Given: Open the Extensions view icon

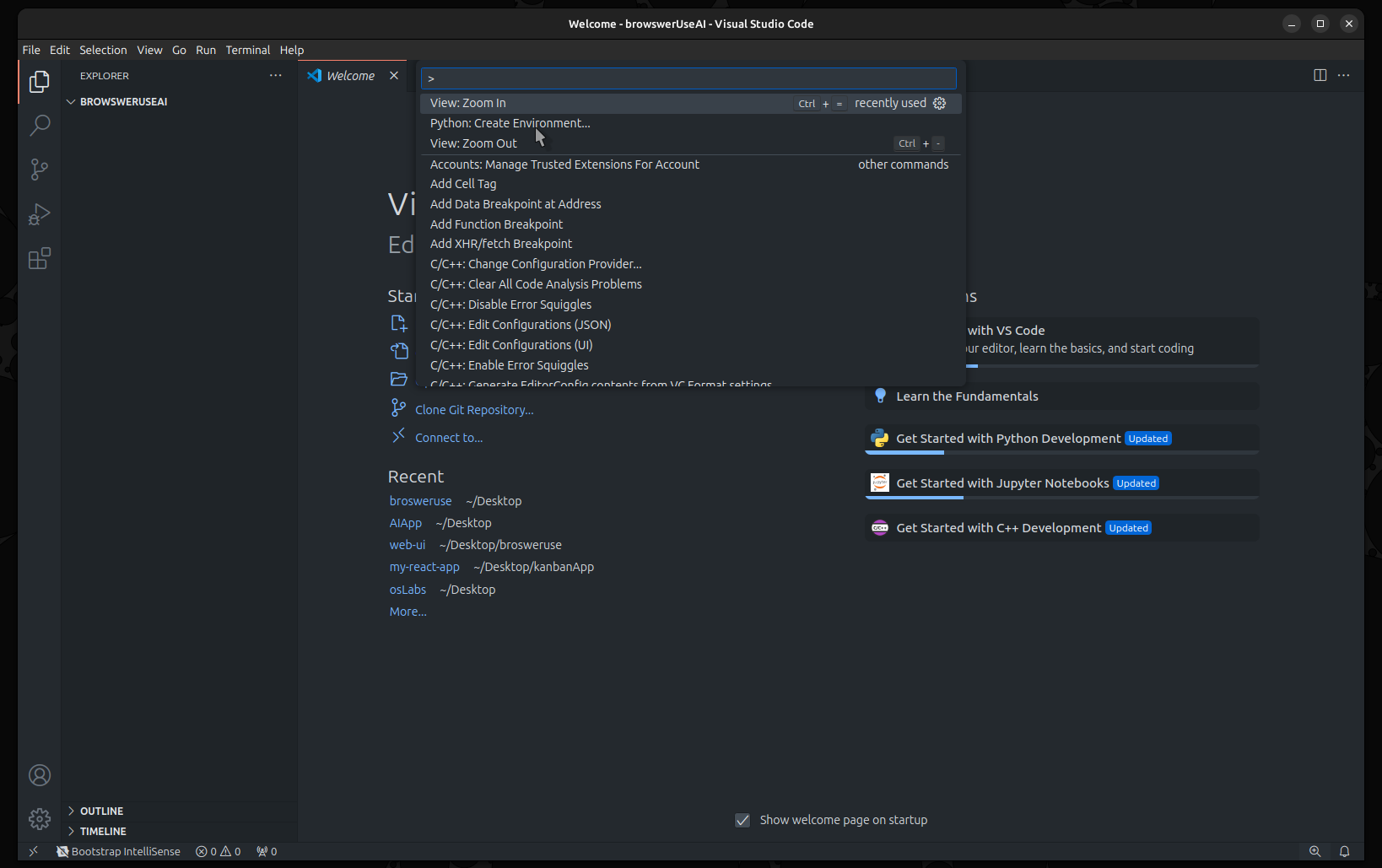Looking at the screenshot, I should [x=40, y=258].
